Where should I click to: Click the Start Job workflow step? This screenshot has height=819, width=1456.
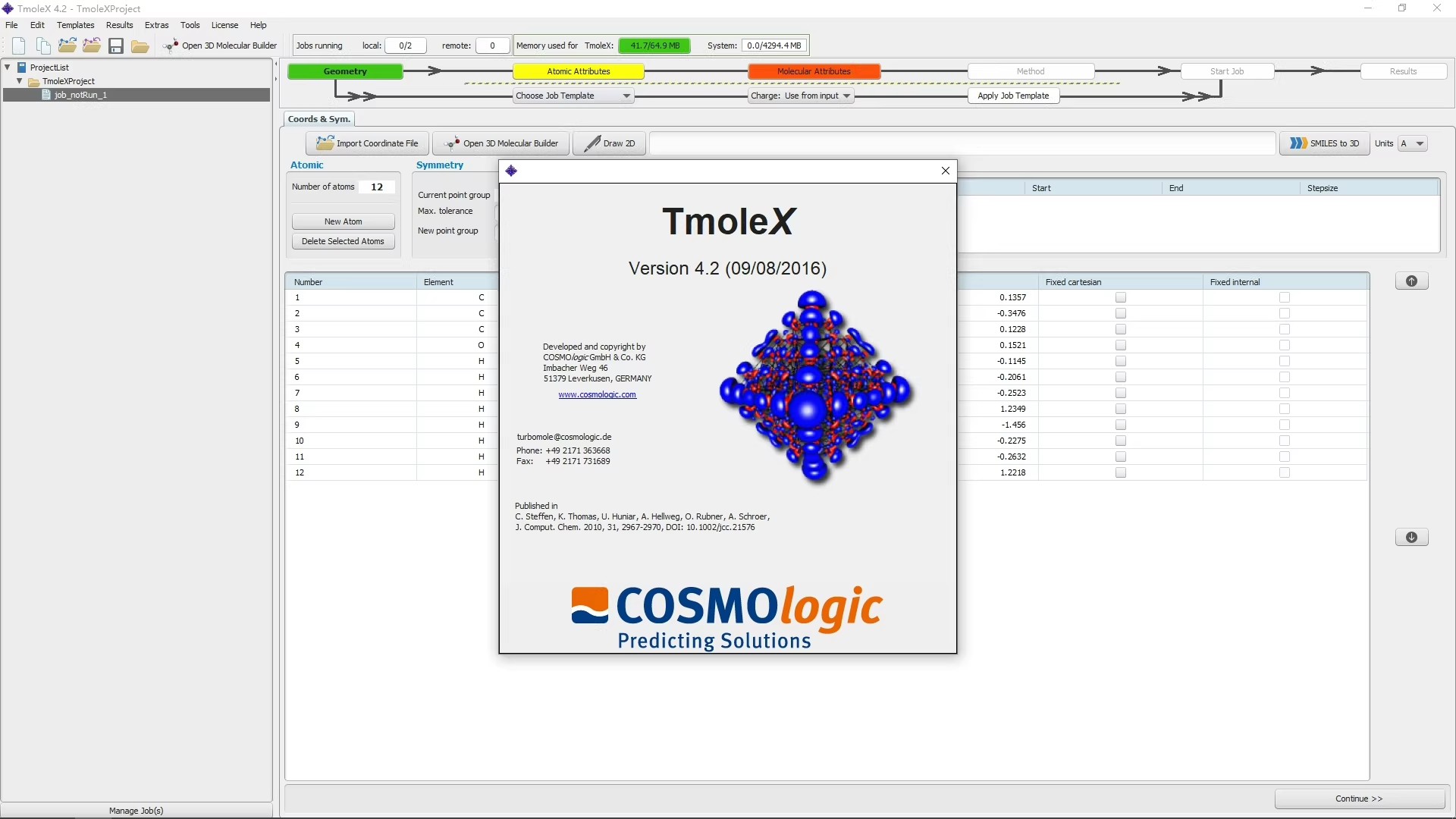pos(1227,71)
